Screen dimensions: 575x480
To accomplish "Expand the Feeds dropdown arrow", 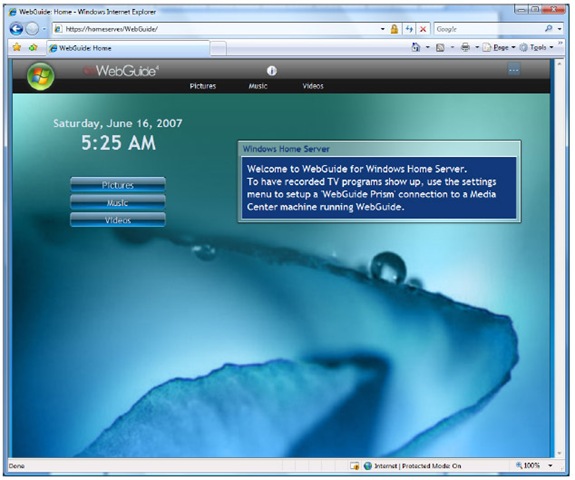I will click(452, 47).
